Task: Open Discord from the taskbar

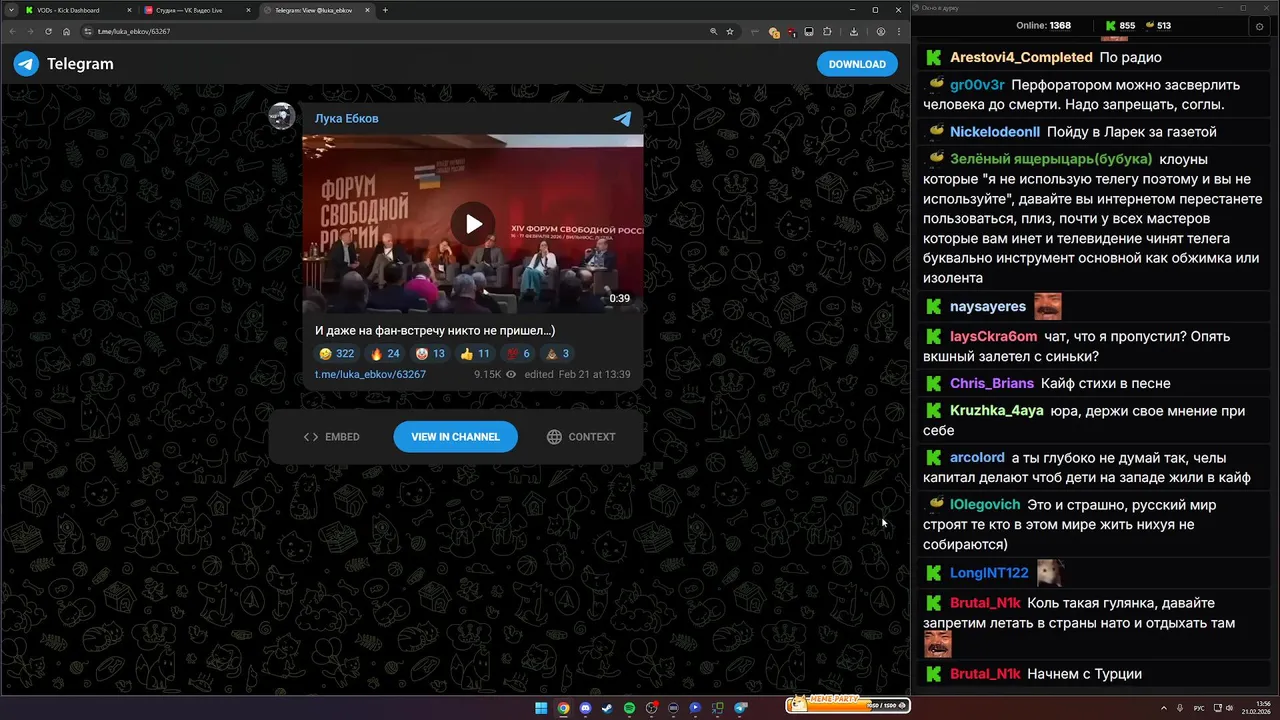Action: [x=585, y=708]
